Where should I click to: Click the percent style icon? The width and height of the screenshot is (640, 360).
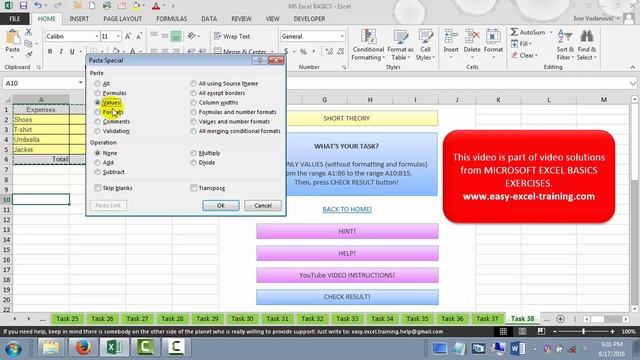[303, 51]
